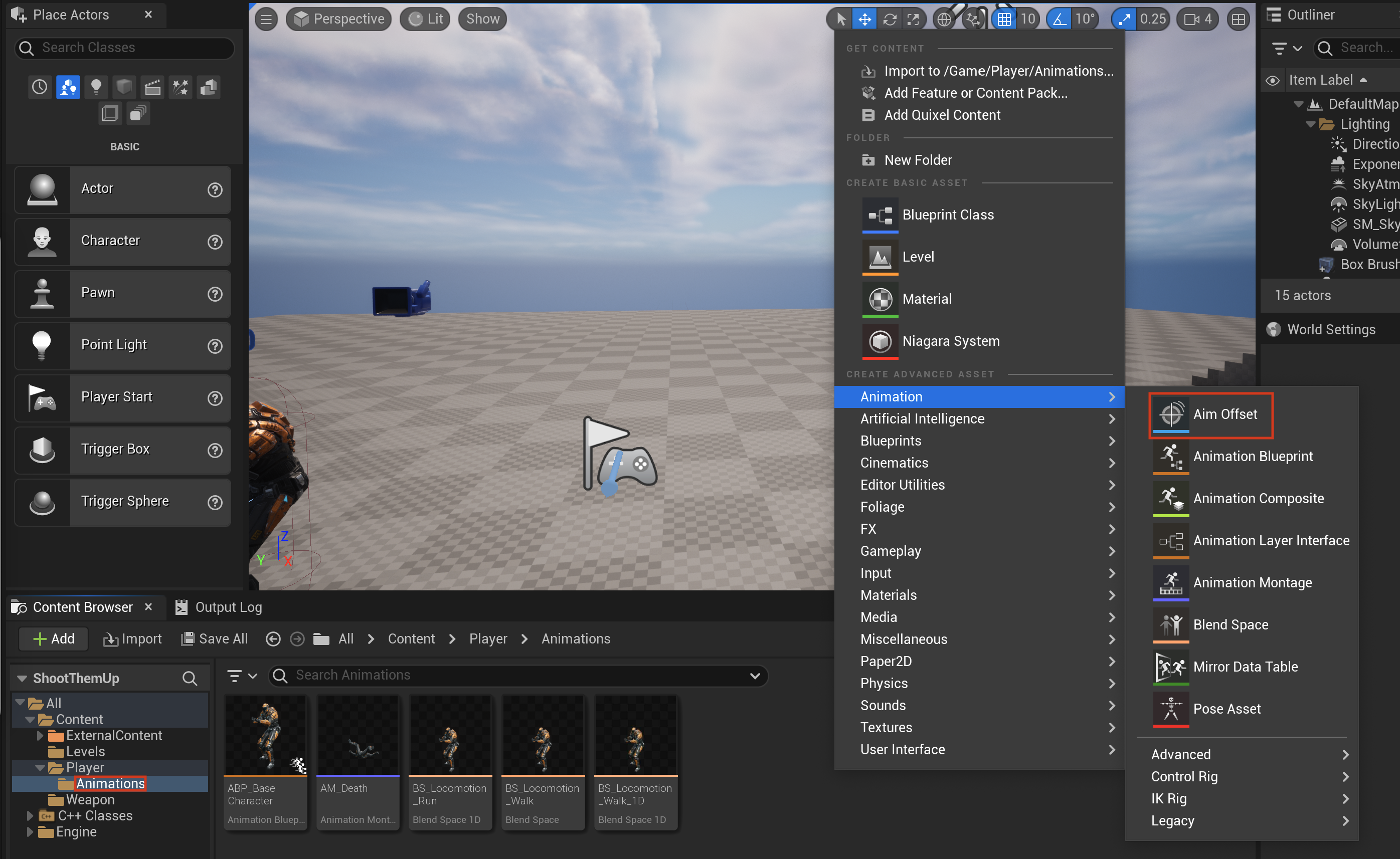Select the Lighting folder in Outliner
The image size is (1400, 859).
(1364, 124)
